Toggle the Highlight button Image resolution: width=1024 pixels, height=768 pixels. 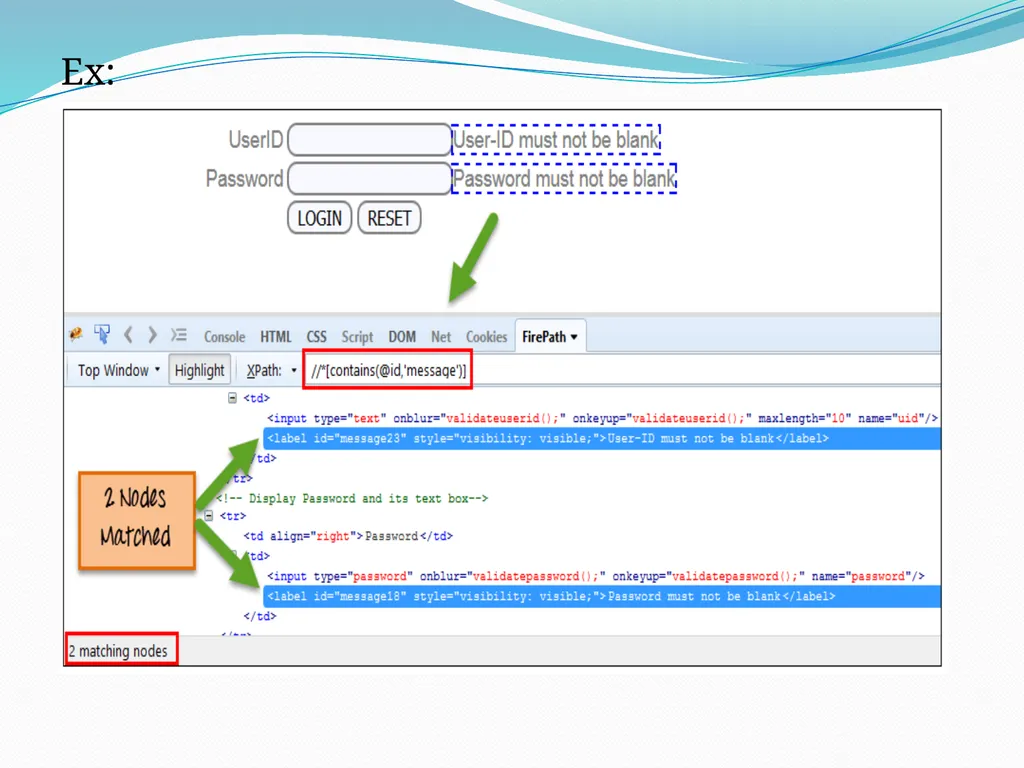coord(199,370)
